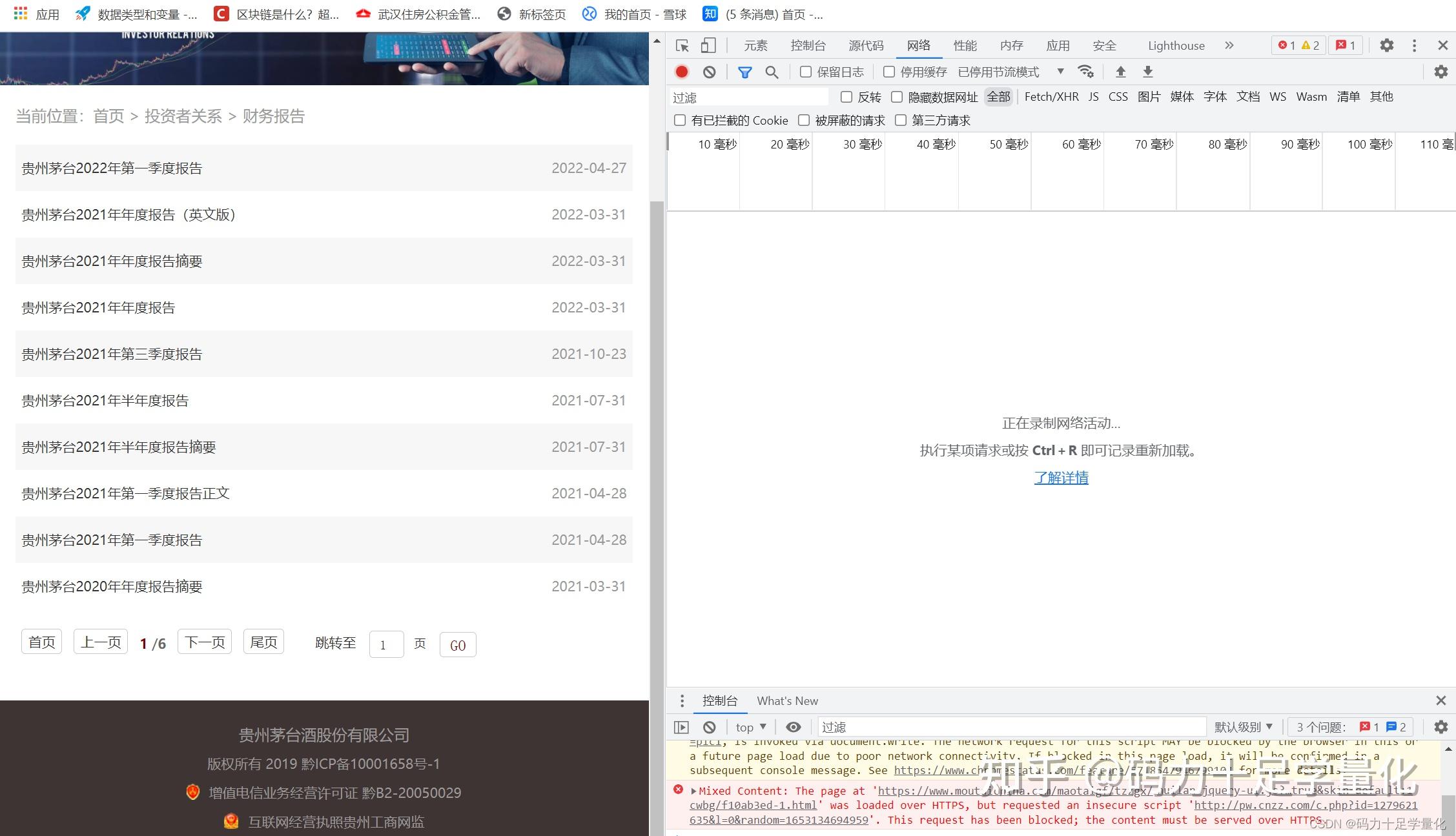Screen dimensions: 1456x836
Task: Activate the inspect element picker icon
Action: click(x=682, y=45)
